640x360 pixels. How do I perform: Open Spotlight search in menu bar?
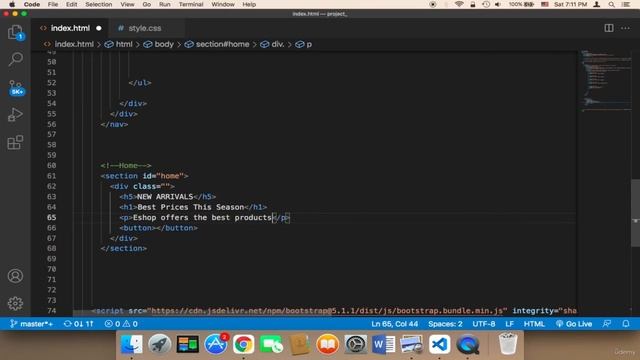(611, 4)
